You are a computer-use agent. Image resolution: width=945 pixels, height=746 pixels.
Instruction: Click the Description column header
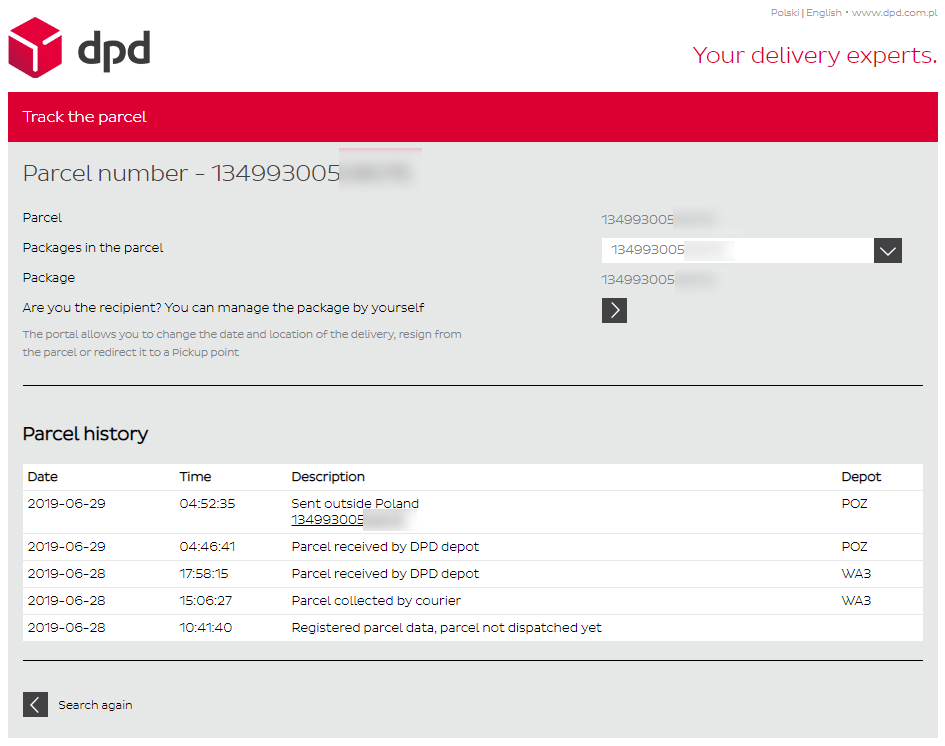pyautogui.click(x=328, y=477)
